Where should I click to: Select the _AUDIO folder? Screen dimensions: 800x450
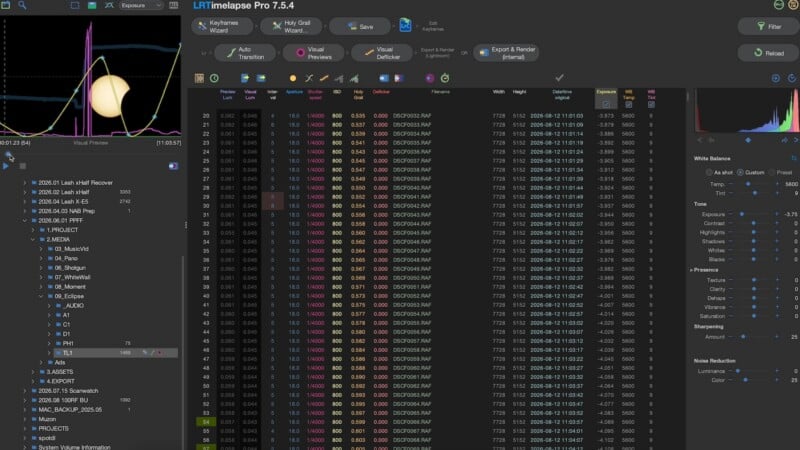pyautogui.click(x=74, y=306)
